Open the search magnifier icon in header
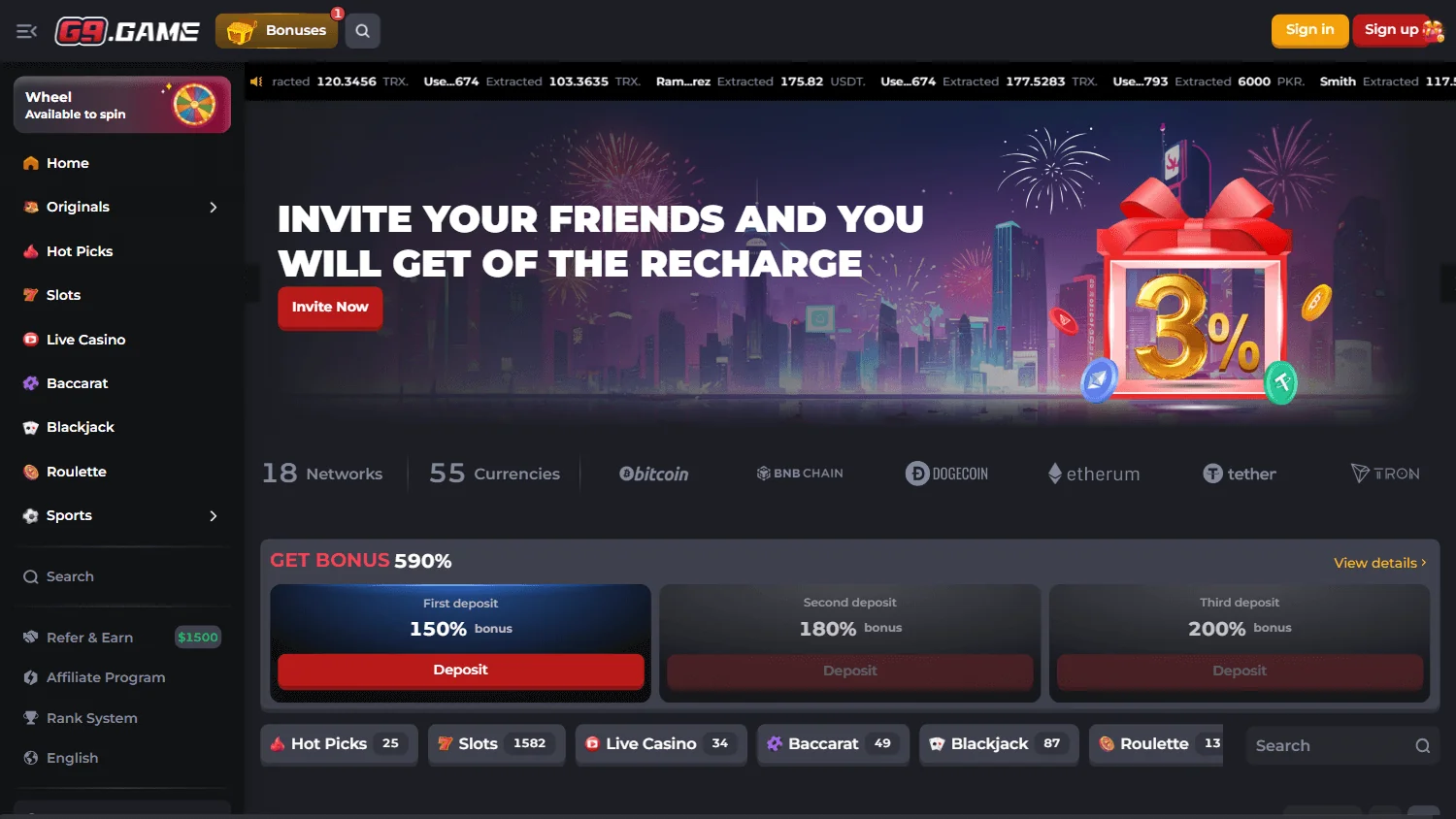Viewport: 1456px width, 819px height. coord(362,31)
